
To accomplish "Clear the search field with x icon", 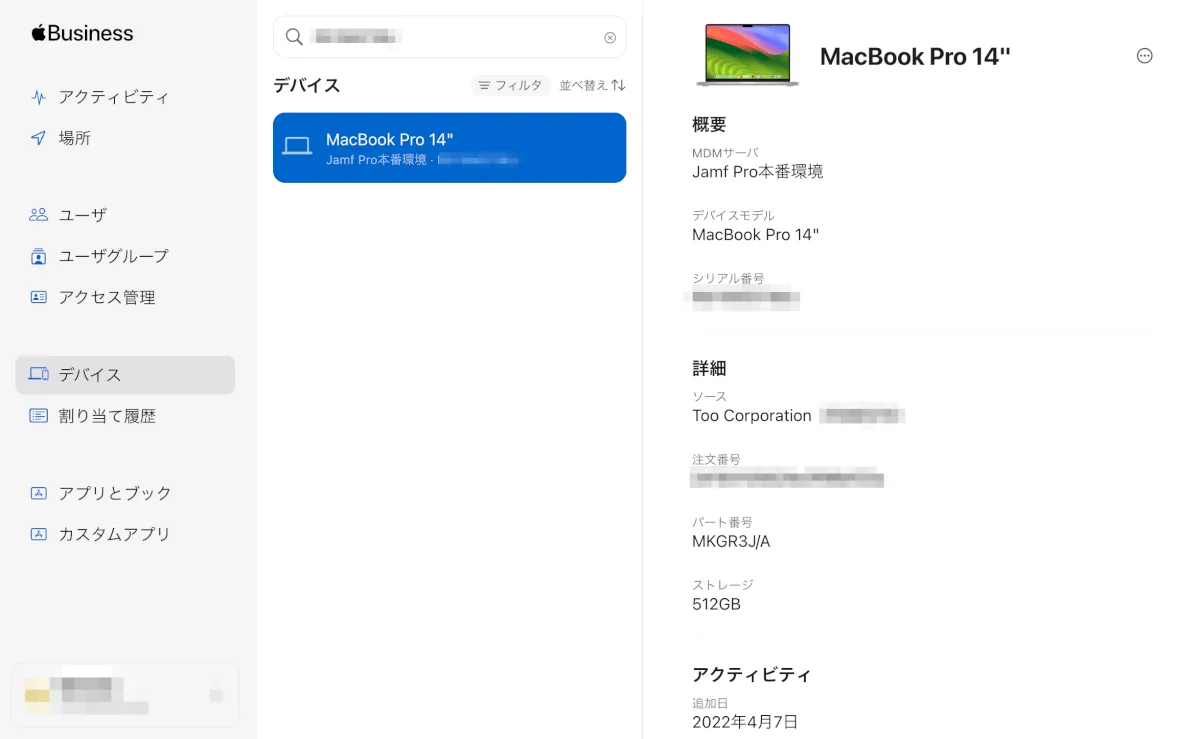I will 610,37.
